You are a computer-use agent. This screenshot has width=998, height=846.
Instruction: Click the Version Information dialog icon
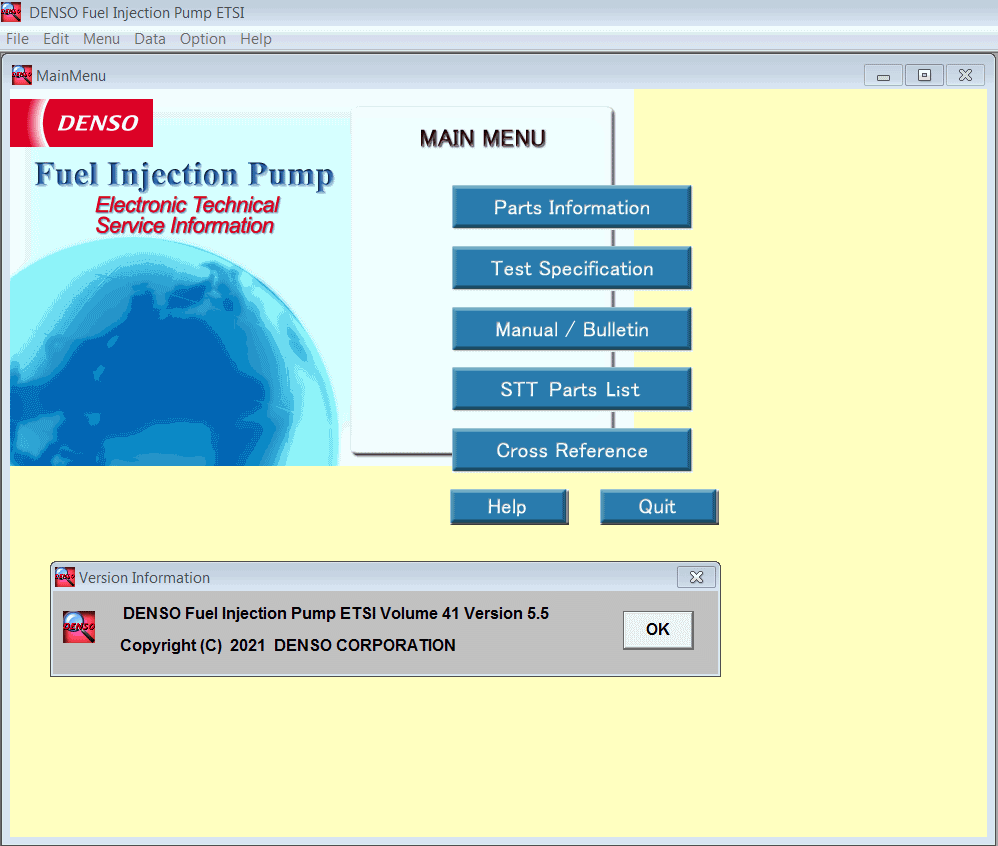click(x=64, y=577)
